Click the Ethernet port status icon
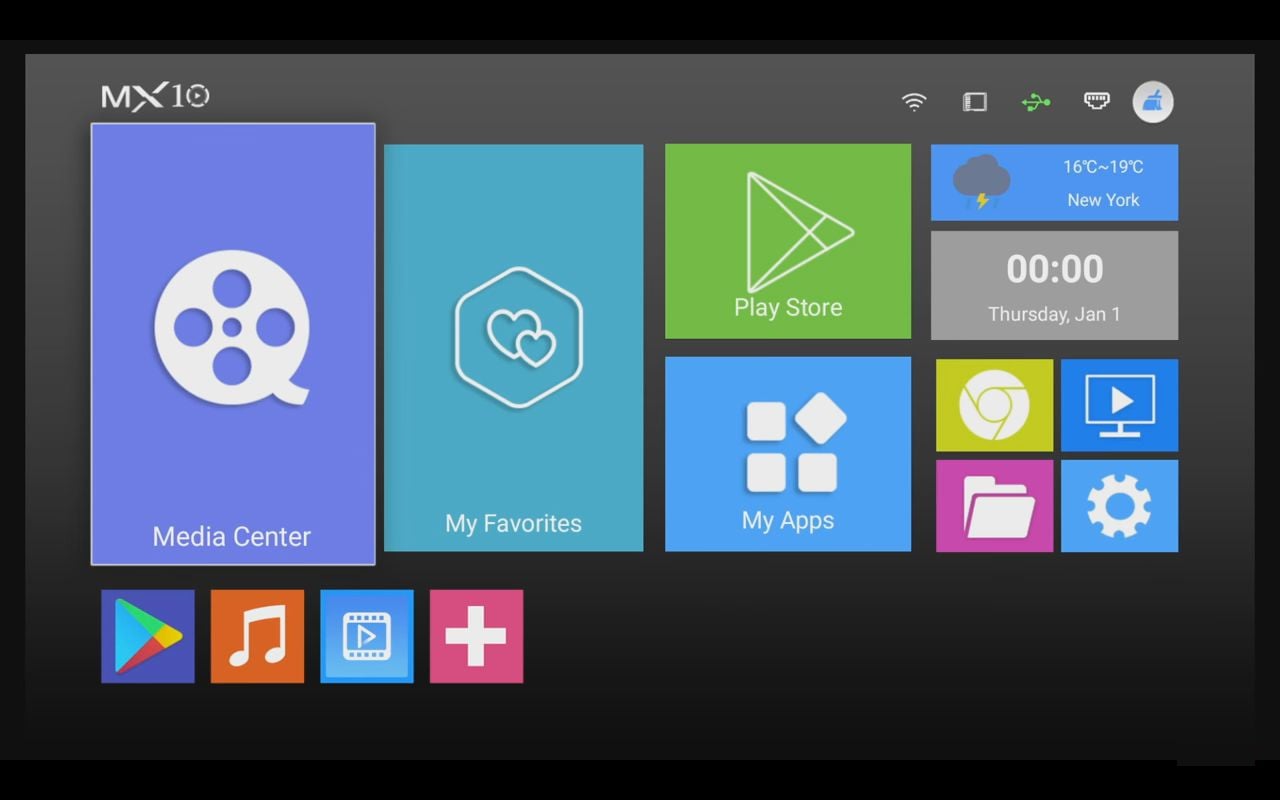The height and width of the screenshot is (800, 1280). (x=1097, y=100)
